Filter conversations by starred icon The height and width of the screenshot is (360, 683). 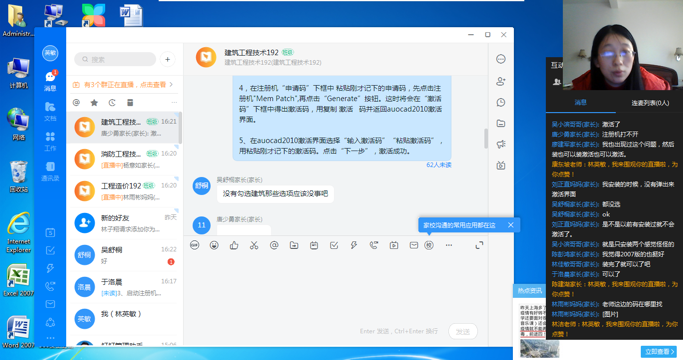pos(94,103)
